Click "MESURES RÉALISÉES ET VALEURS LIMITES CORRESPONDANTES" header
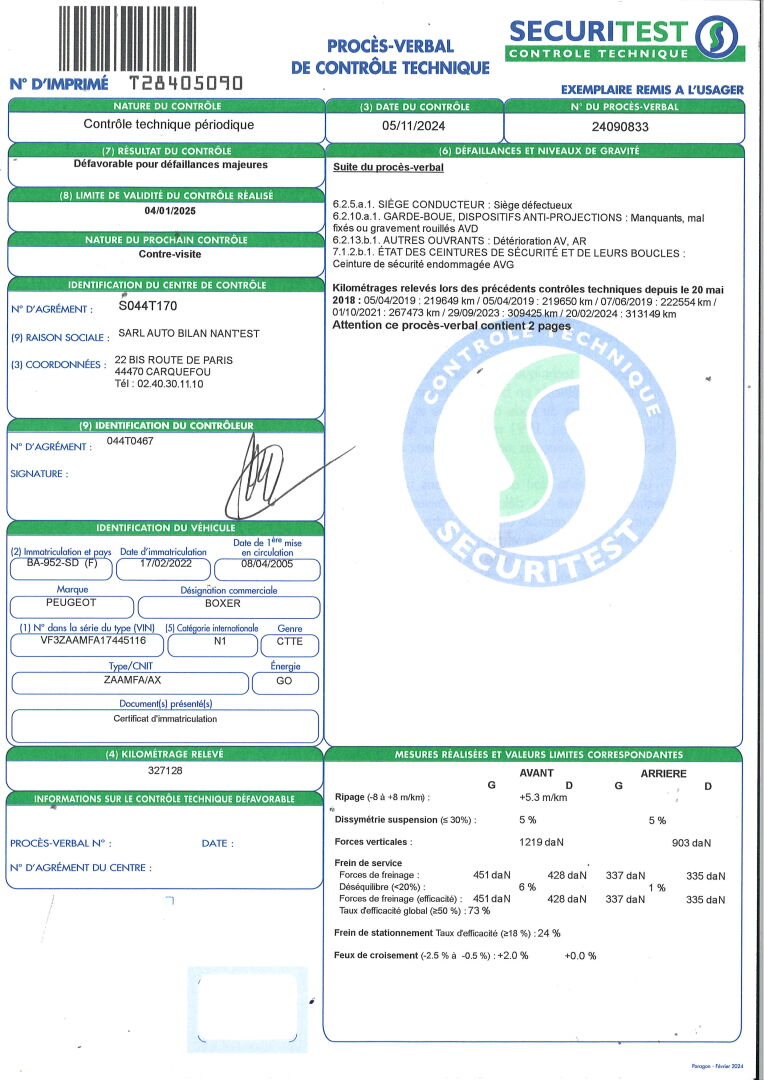The image size is (764, 1080). coord(539,755)
